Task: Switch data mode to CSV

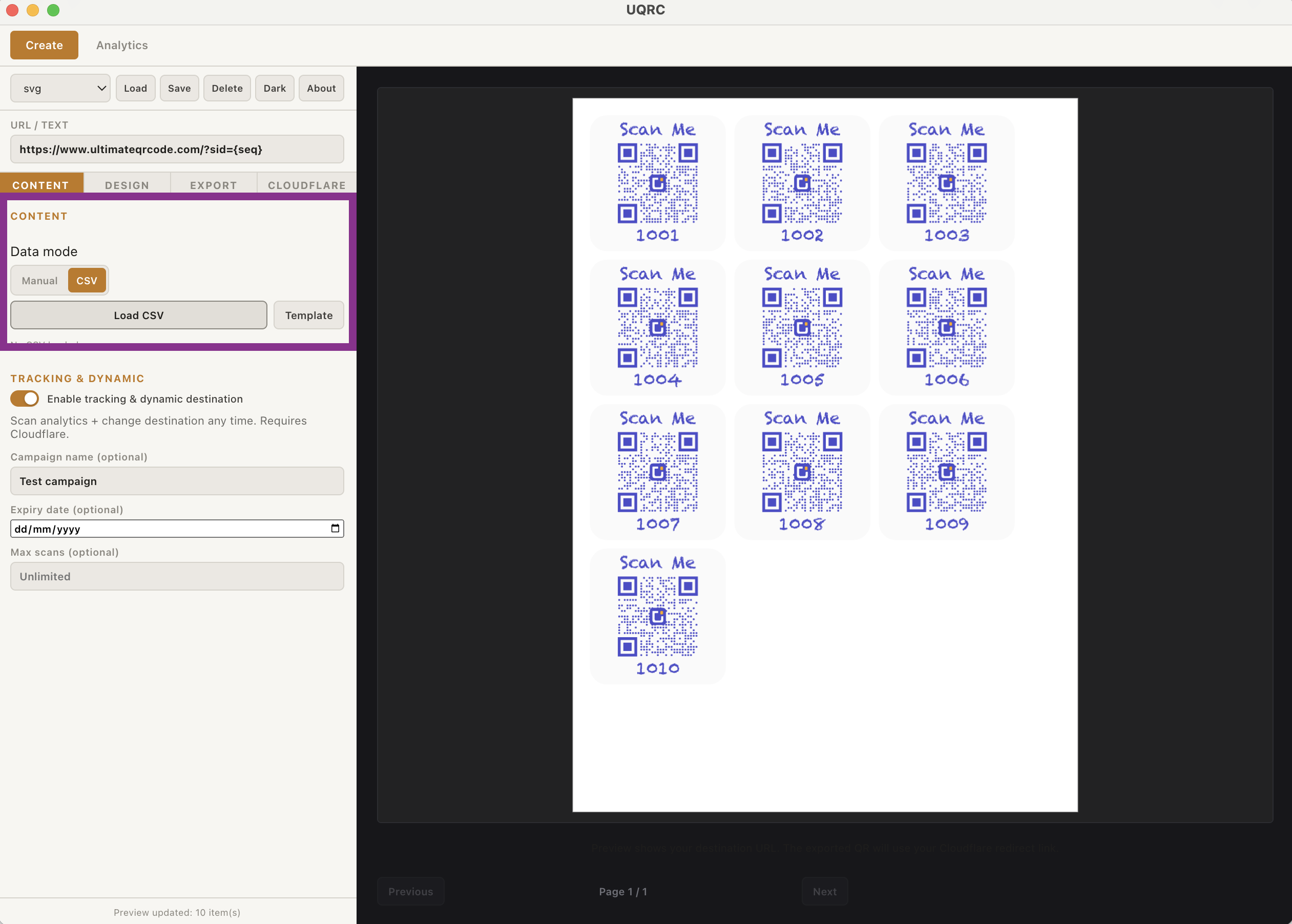Action: (x=87, y=281)
